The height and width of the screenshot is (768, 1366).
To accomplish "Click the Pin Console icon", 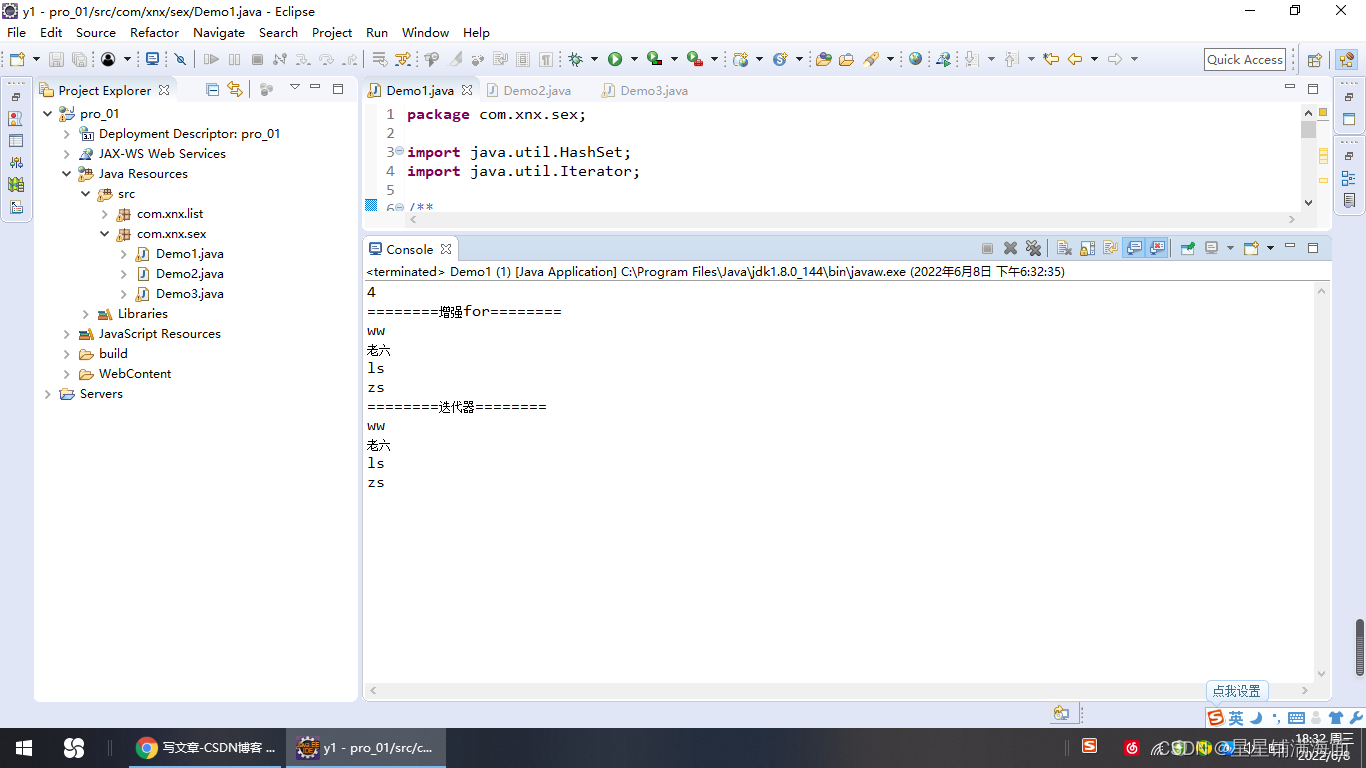I will click(x=1187, y=248).
